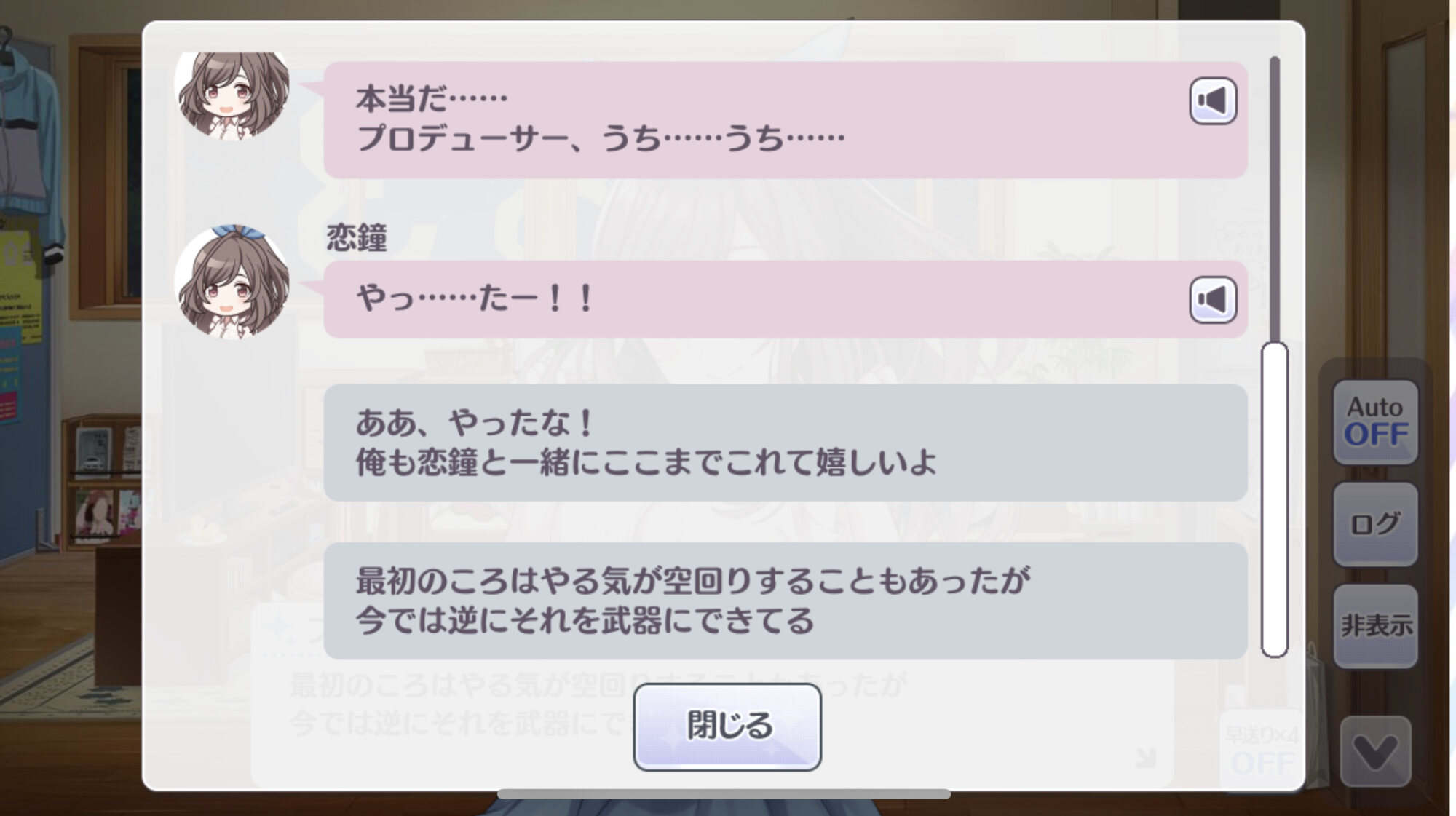
Task: Select the 最初のころは producer message bubble
Action: 786,601
